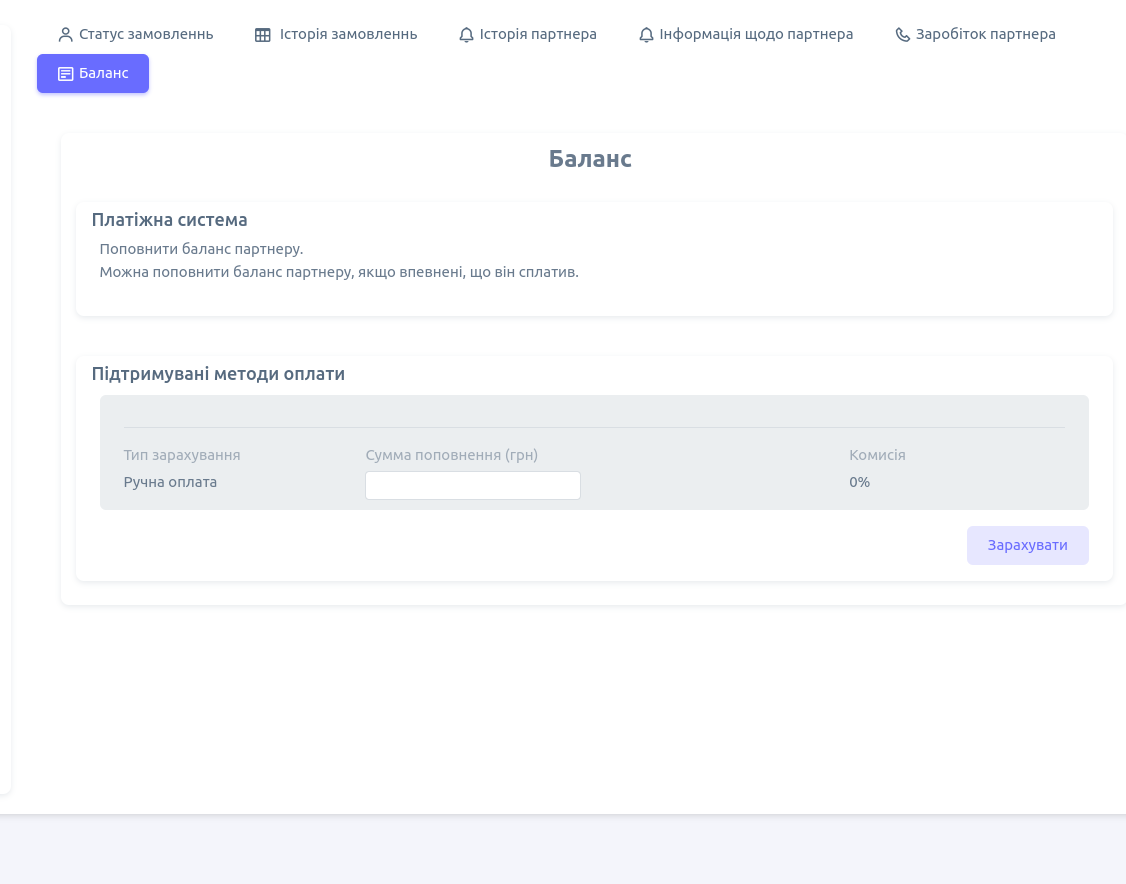Click the table grid icon for Історія замовленнь

pos(263,35)
